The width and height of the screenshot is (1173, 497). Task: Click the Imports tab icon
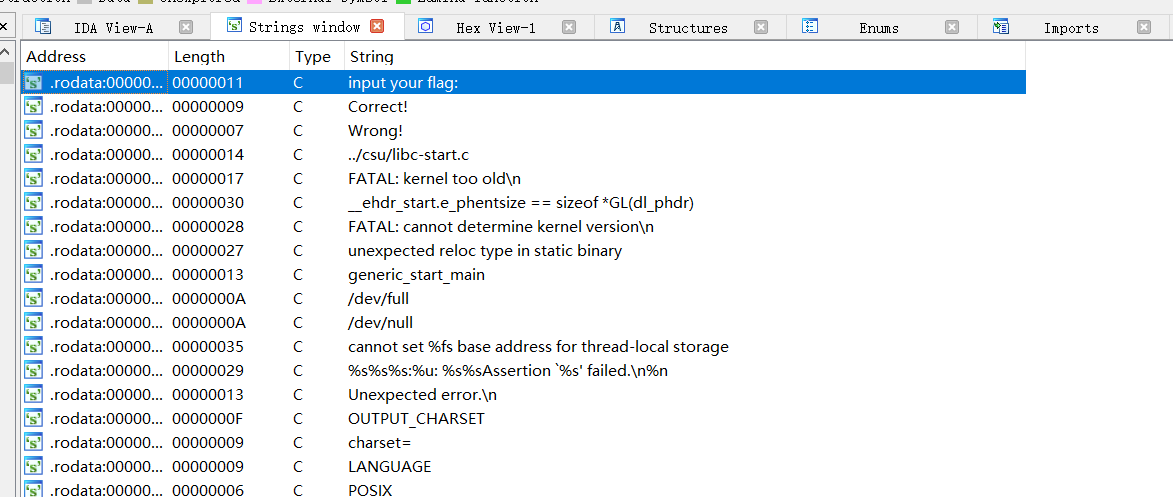pos(1001,27)
